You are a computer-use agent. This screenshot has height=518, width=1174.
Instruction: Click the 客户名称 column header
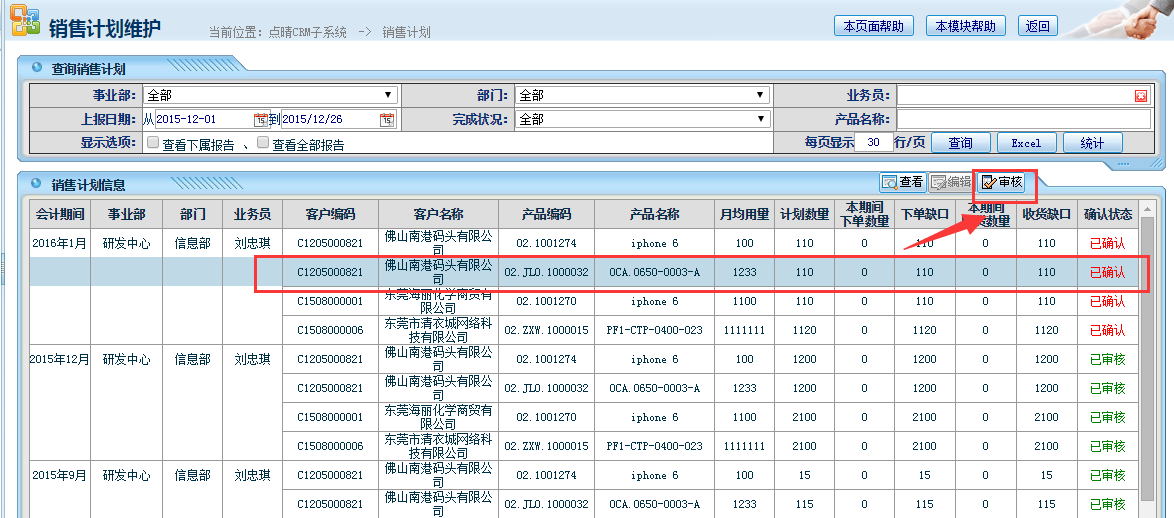point(438,214)
